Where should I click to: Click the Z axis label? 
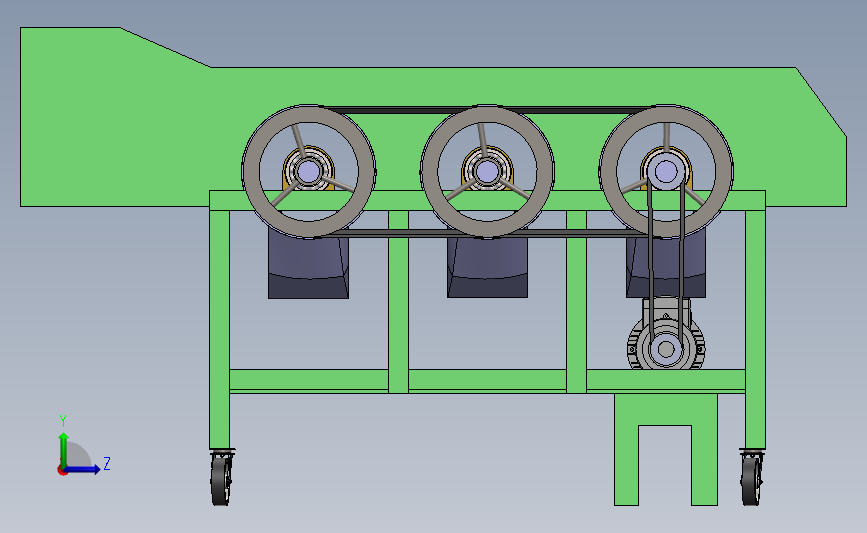point(107,463)
